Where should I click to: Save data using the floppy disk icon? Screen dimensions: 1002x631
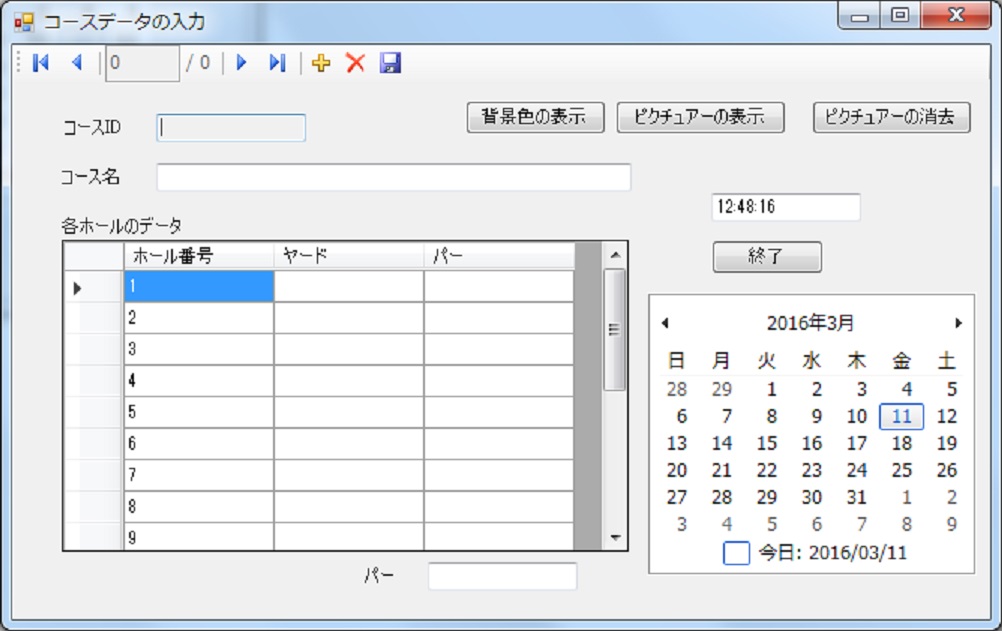389,63
